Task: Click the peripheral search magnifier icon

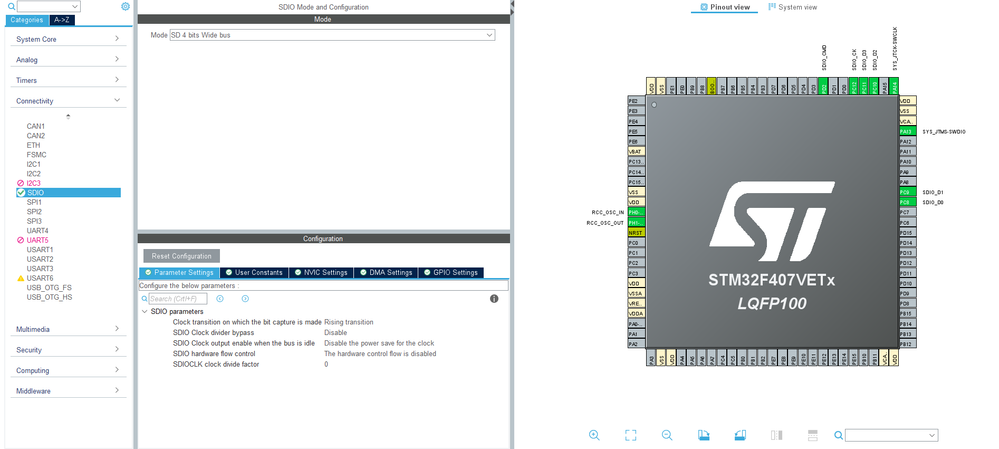Action: tap(11, 6)
